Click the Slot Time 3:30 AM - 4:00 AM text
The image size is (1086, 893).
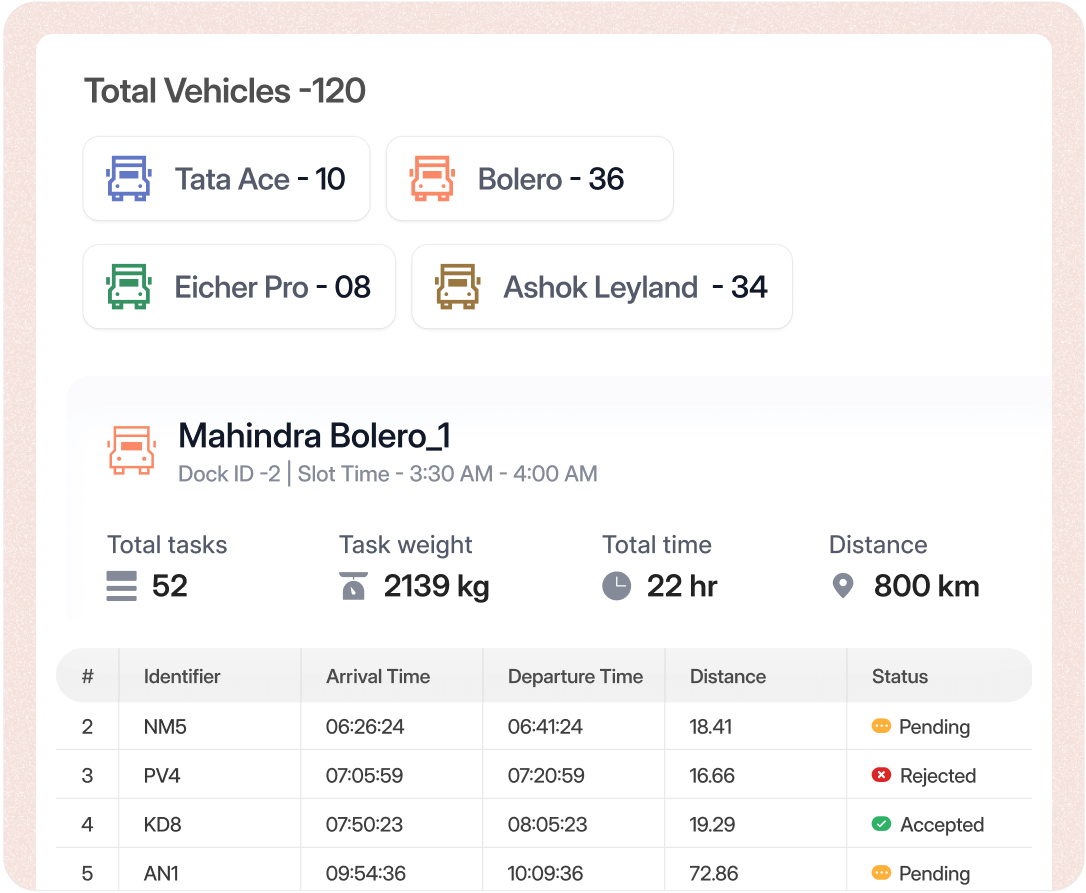(447, 474)
